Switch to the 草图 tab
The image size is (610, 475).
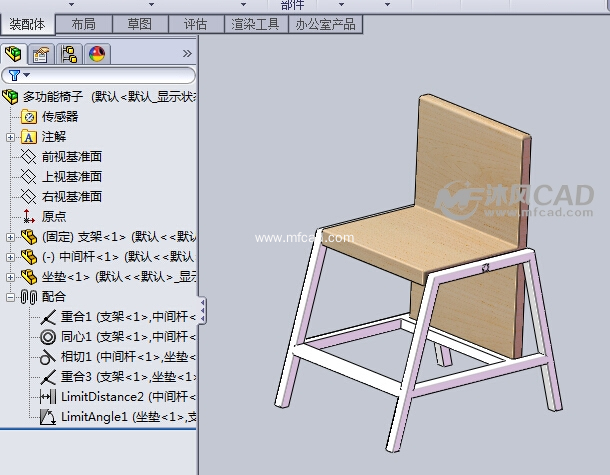click(x=140, y=25)
